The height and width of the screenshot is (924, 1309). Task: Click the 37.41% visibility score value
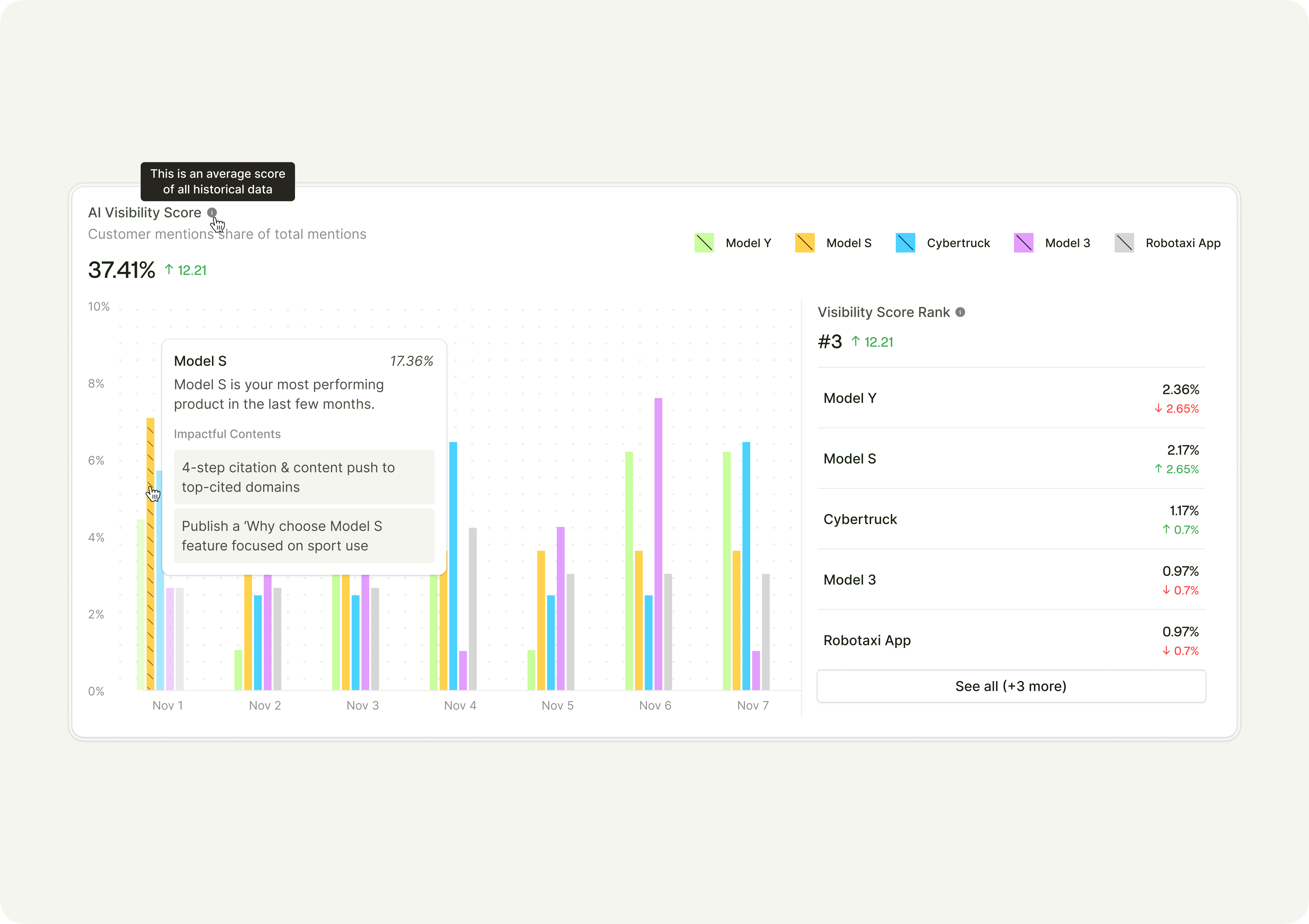pos(121,270)
